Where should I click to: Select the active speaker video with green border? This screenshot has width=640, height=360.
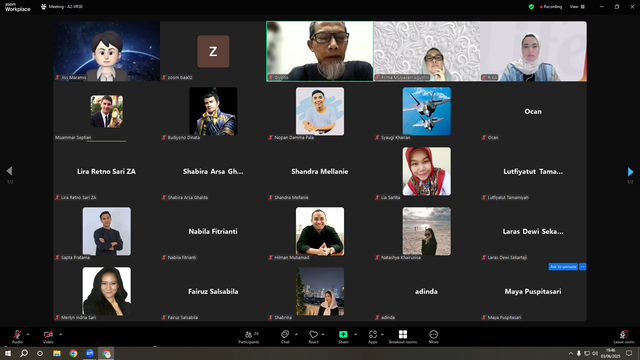click(320, 51)
